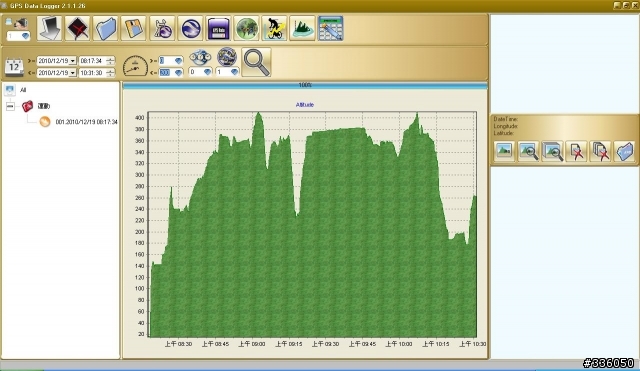
Task: Select the cyclist speed chart icon
Action: click(x=275, y=29)
